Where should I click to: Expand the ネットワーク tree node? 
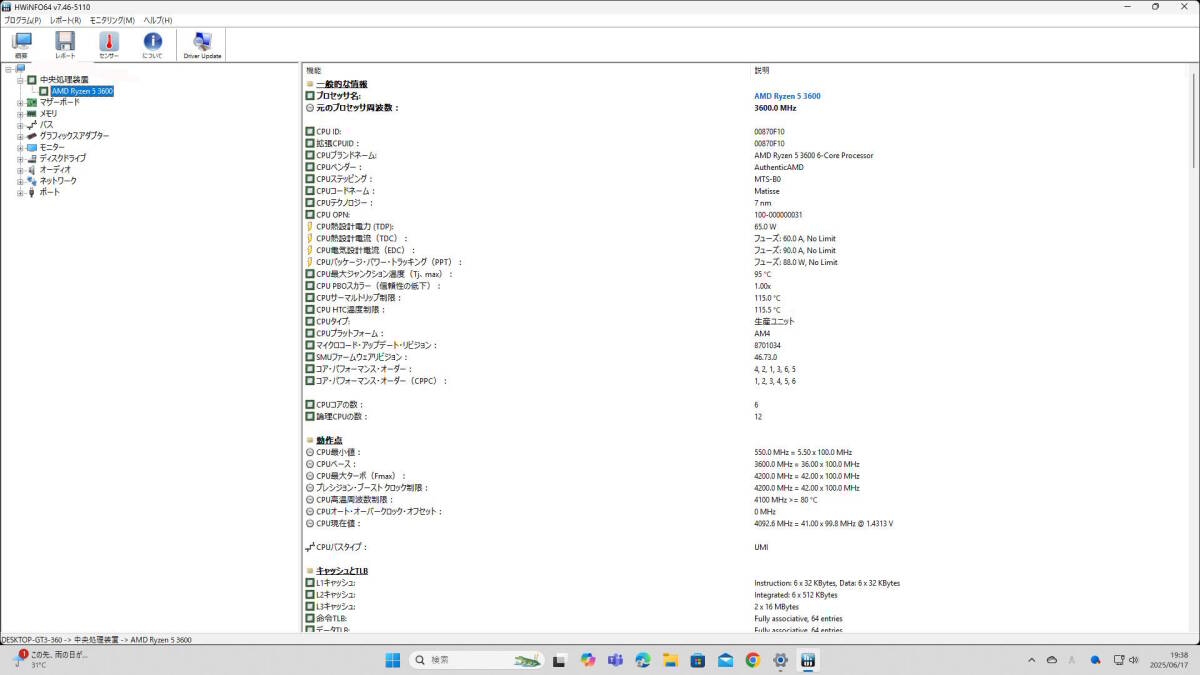click(x=20, y=181)
